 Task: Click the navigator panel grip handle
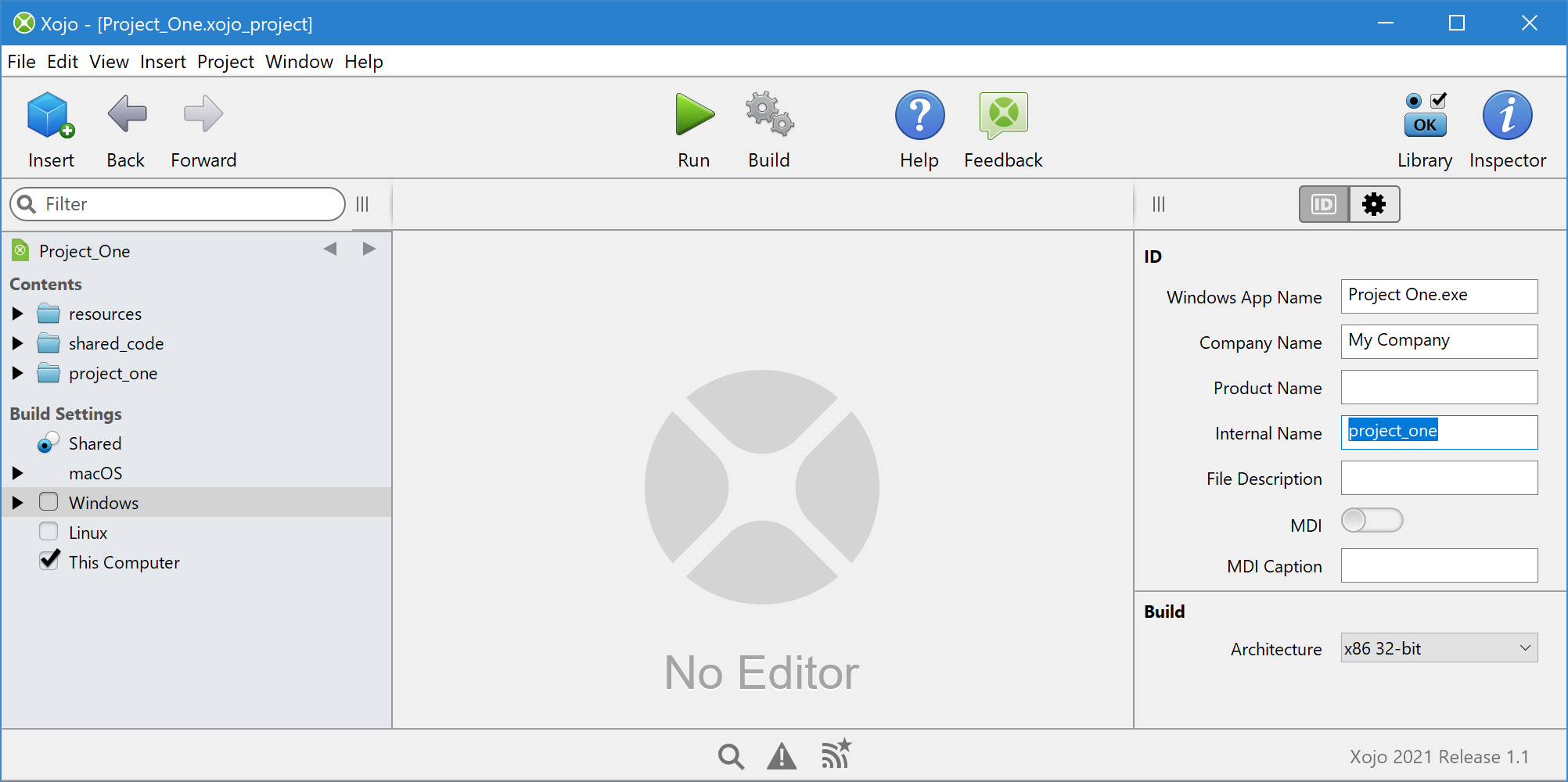click(362, 204)
